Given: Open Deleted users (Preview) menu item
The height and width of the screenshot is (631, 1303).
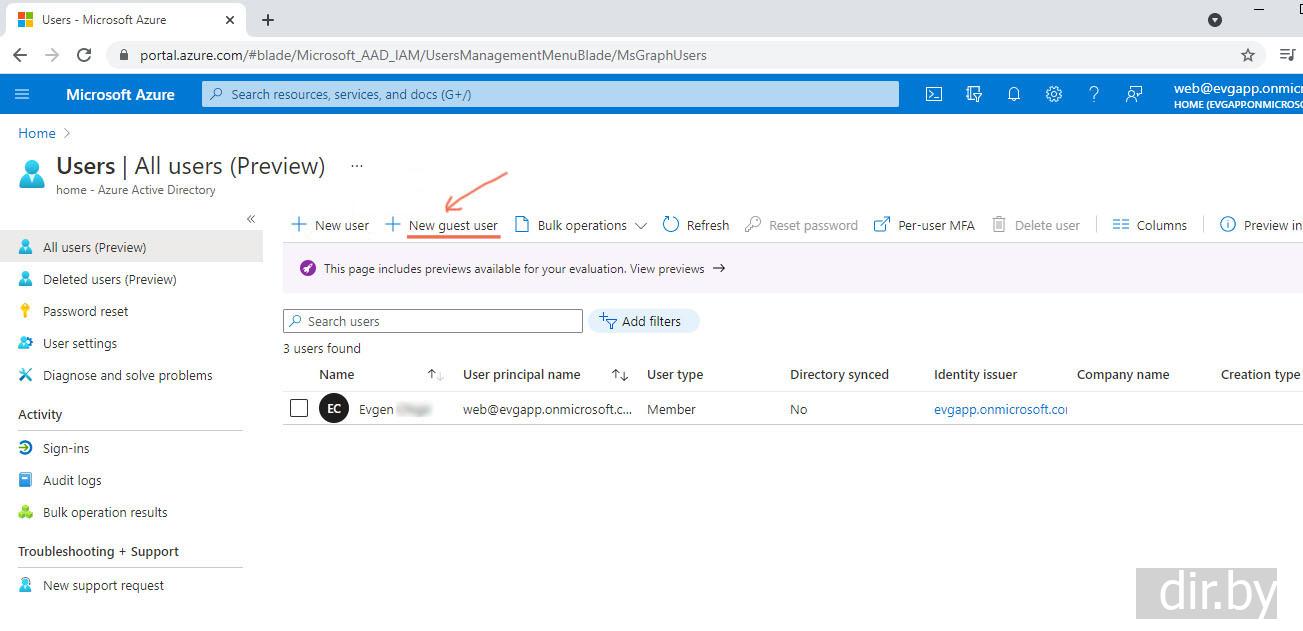Looking at the screenshot, I should [x=109, y=279].
